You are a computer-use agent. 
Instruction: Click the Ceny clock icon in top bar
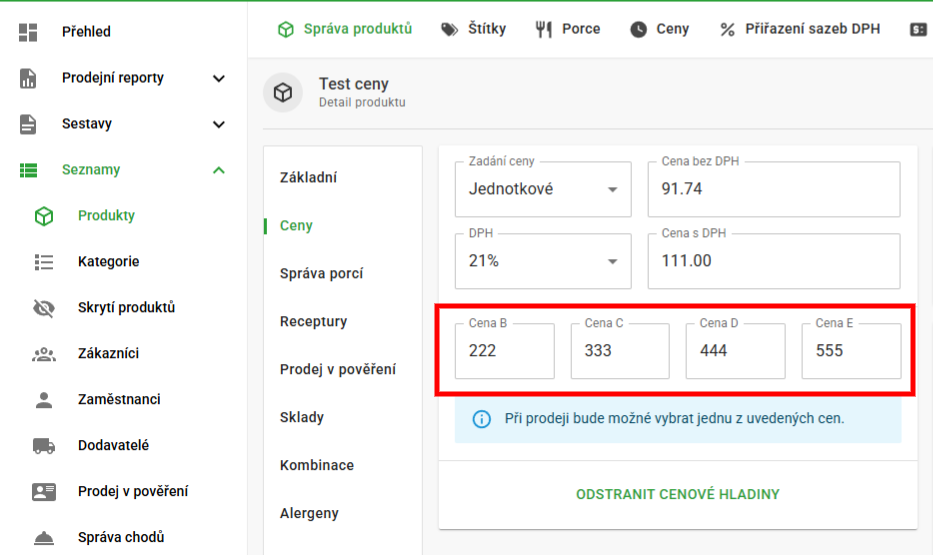coord(638,29)
